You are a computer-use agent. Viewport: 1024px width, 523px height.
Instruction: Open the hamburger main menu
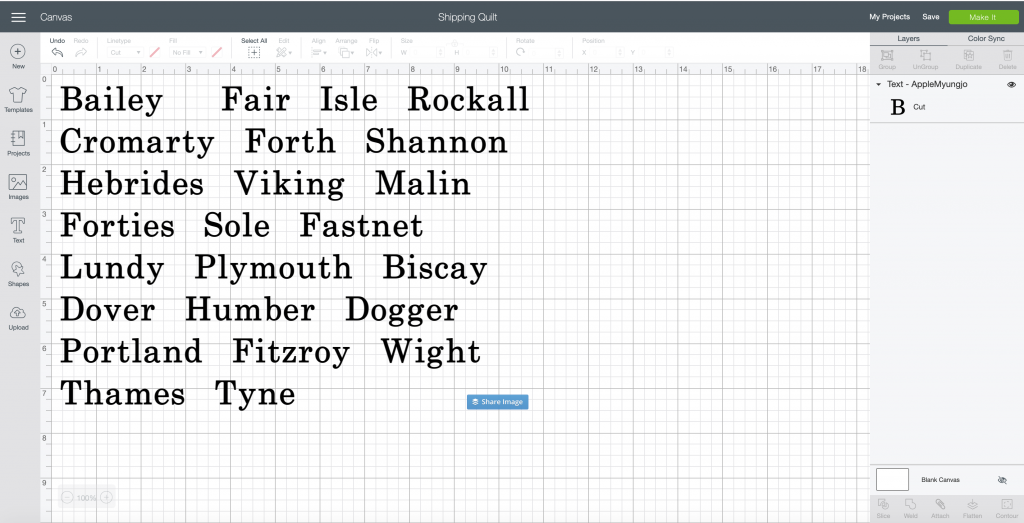pyautogui.click(x=18, y=17)
